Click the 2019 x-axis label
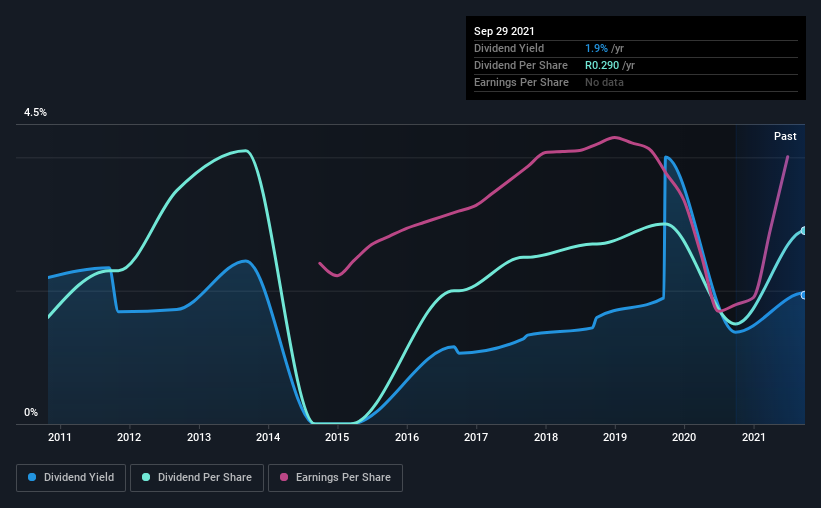This screenshot has height=508, width=821. (x=615, y=437)
